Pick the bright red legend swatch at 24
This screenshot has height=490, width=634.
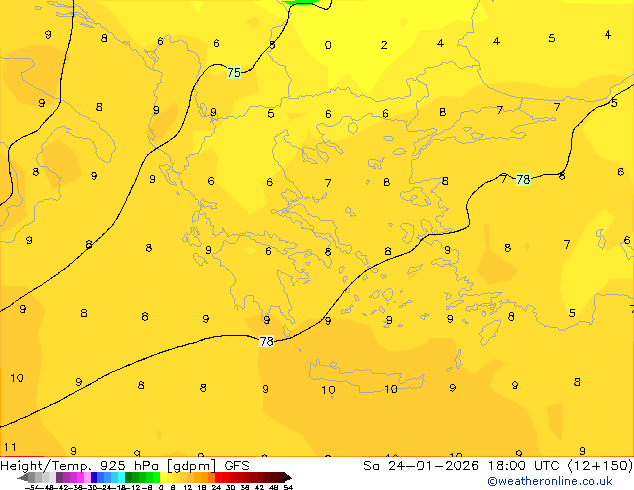pos(218,477)
